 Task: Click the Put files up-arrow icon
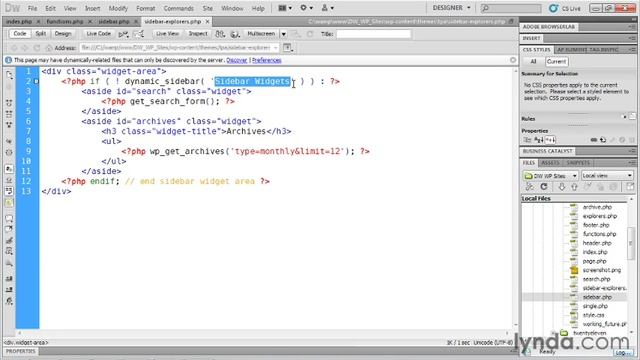574,187
